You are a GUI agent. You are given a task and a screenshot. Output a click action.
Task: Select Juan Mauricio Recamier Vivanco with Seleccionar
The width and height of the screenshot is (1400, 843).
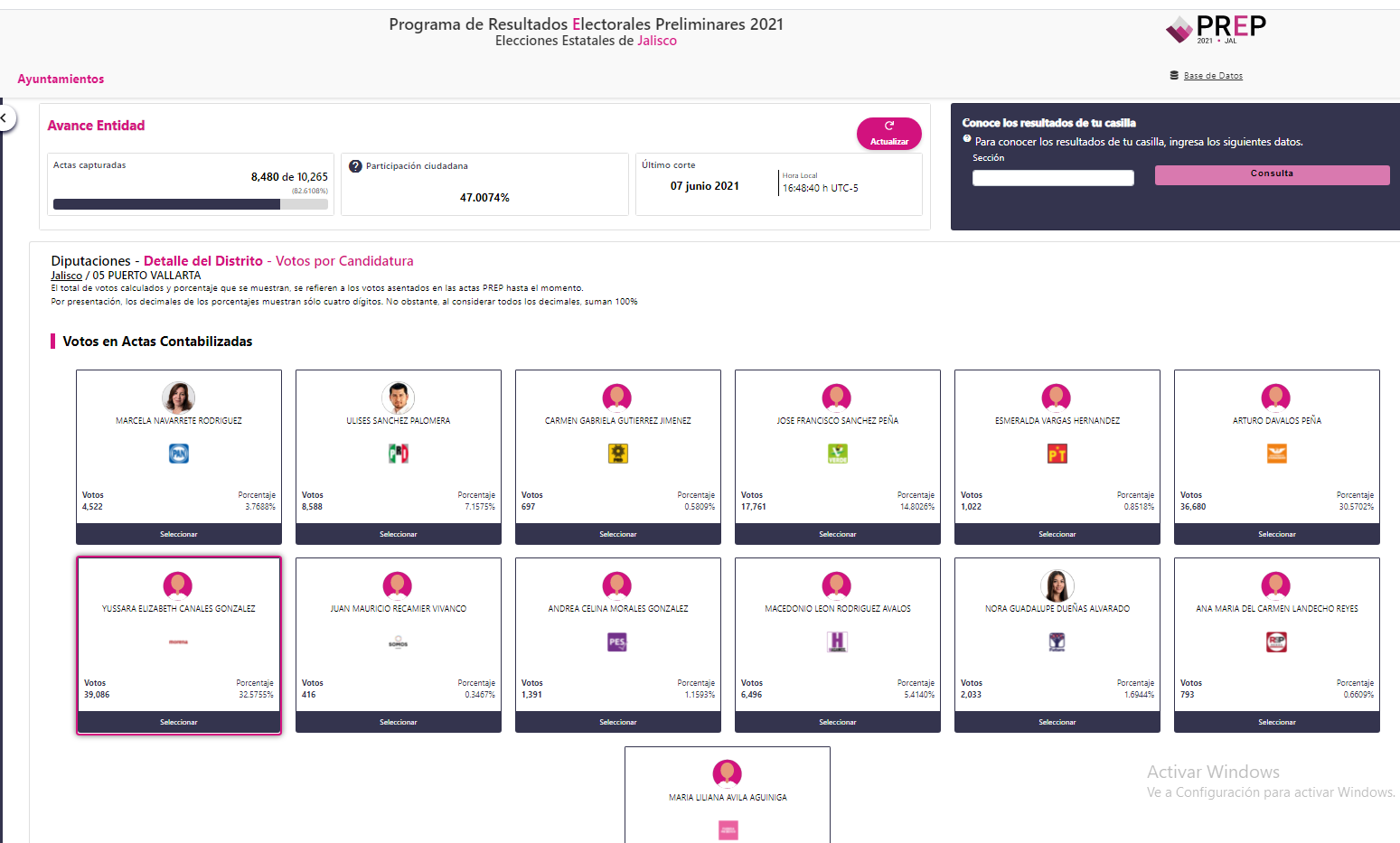point(399,722)
